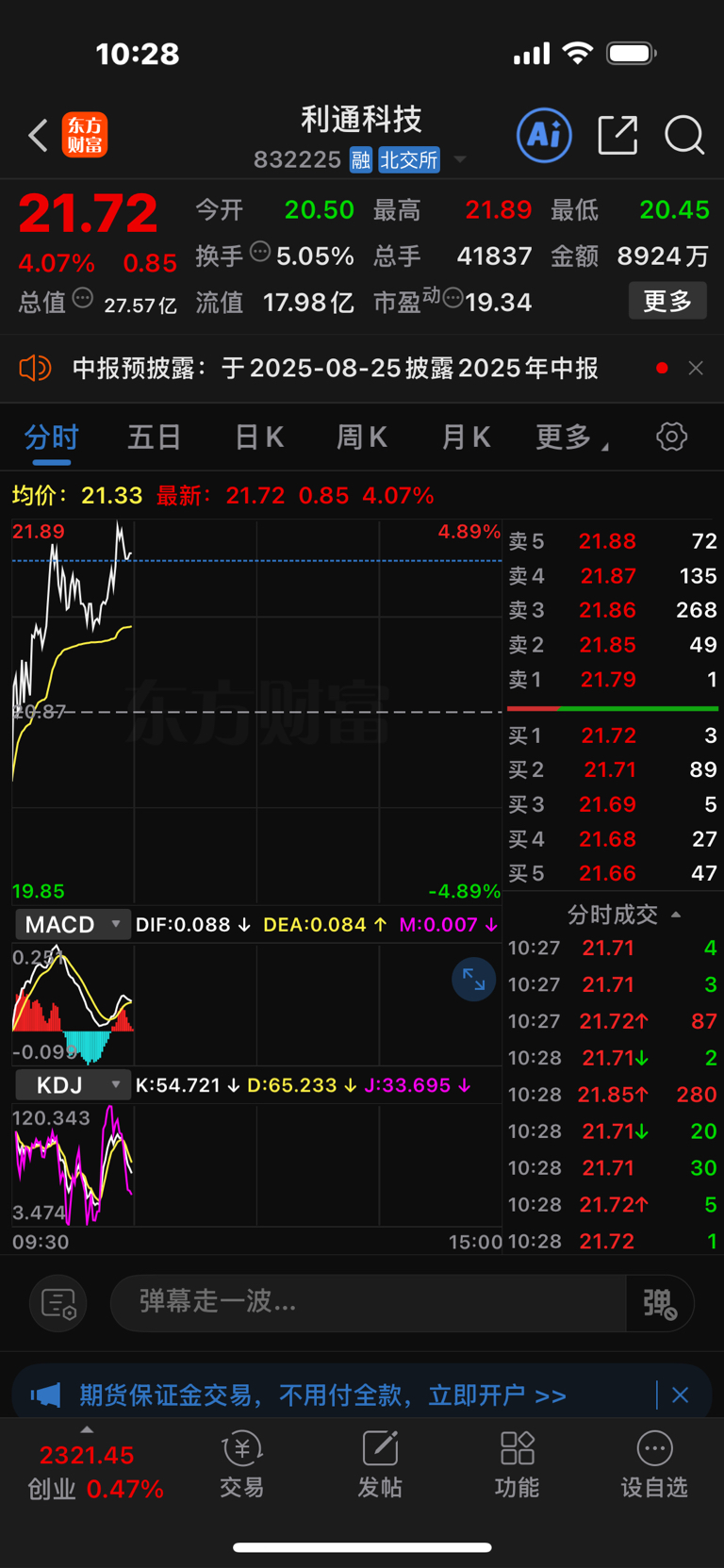Tap the info icon beside 市盈
This screenshot has height=1568, width=724.
(x=452, y=299)
